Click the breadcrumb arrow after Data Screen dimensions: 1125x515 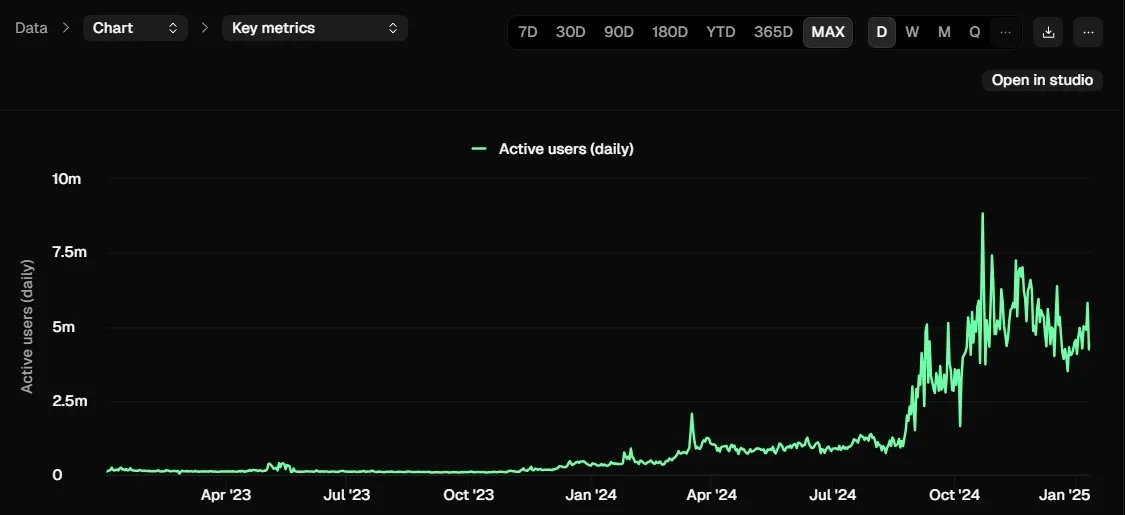[x=66, y=28]
